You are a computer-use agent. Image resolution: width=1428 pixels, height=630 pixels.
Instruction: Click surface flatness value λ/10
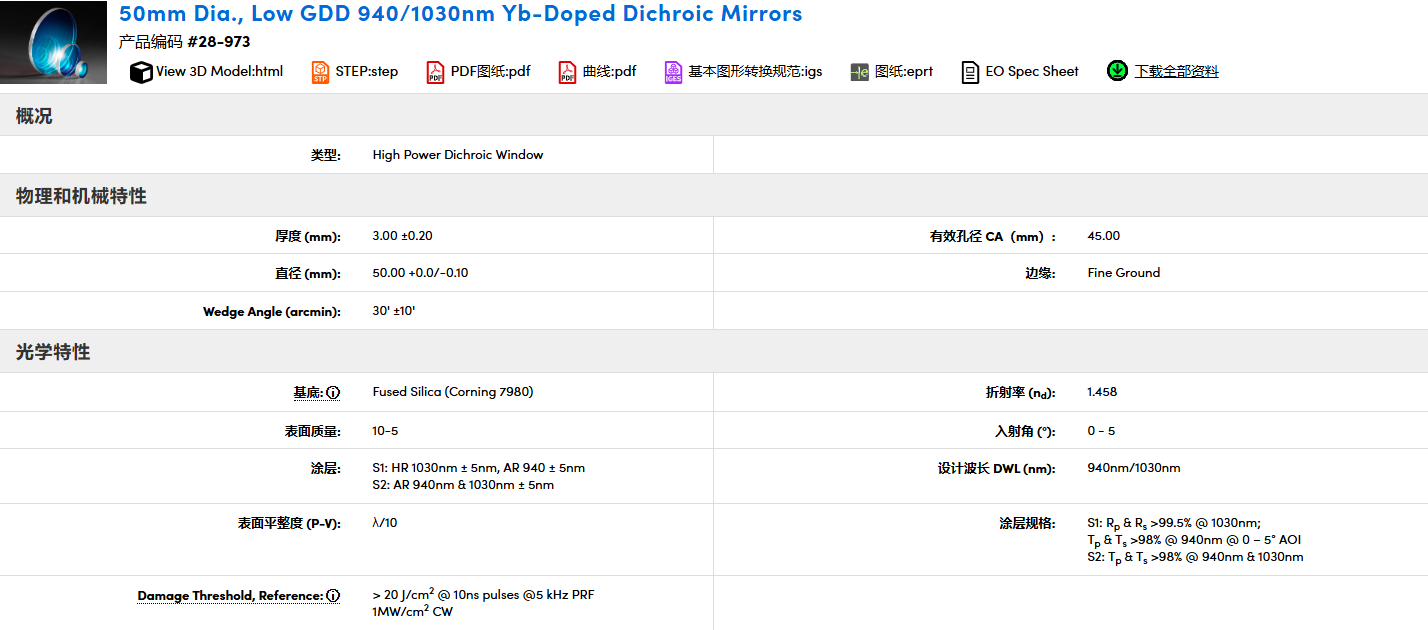click(x=385, y=523)
